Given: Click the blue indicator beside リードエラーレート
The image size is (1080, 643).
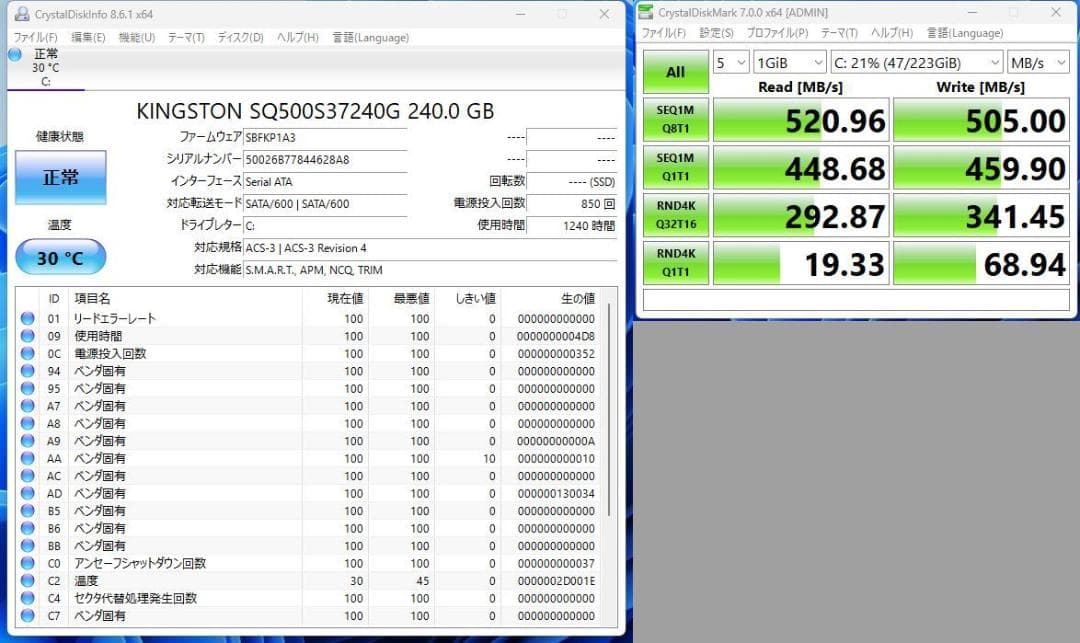Looking at the screenshot, I should point(27,318).
